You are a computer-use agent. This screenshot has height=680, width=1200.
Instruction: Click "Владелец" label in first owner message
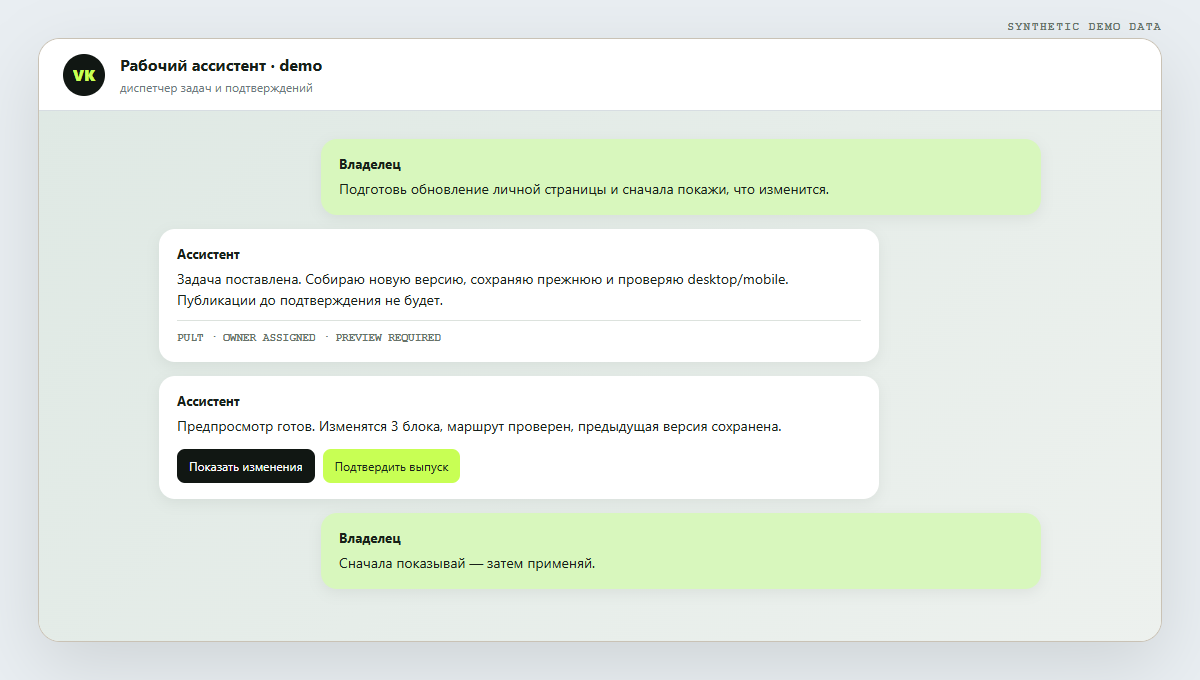coord(370,164)
